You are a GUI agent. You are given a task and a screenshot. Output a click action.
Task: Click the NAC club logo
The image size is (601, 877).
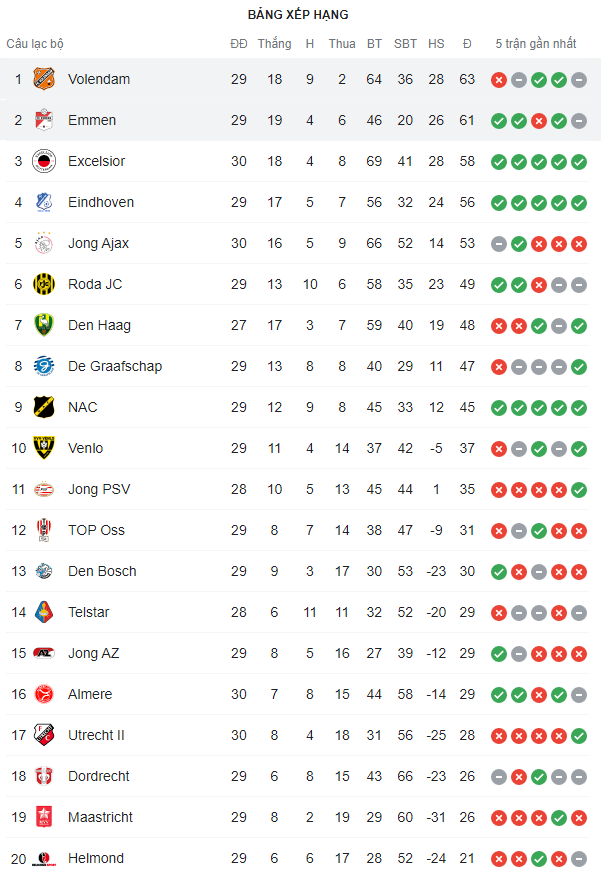tap(43, 407)
